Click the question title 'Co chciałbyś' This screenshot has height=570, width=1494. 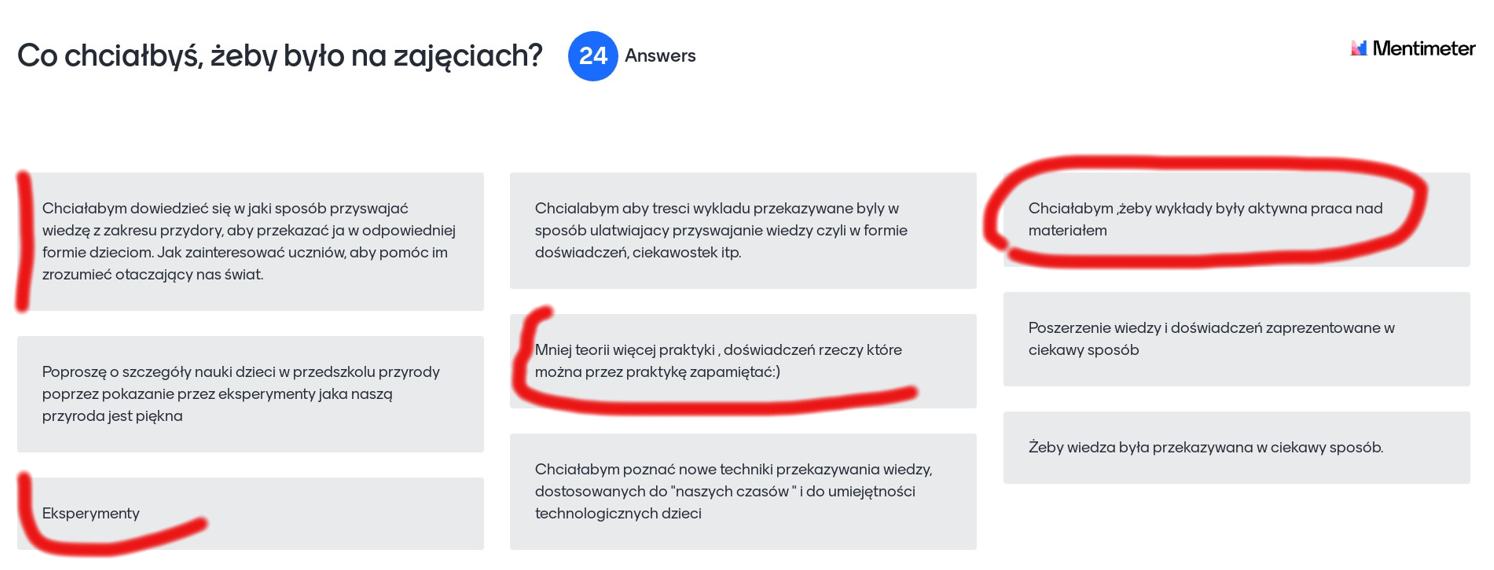click(280, 56)
